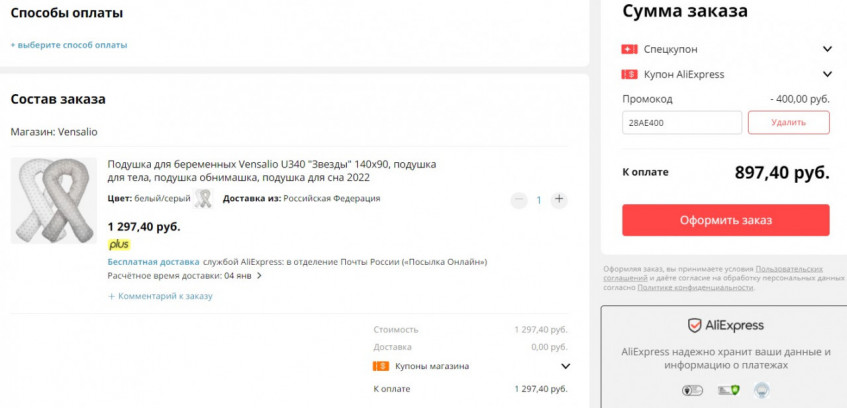Click Оформить заказ button

coord(725,220)
